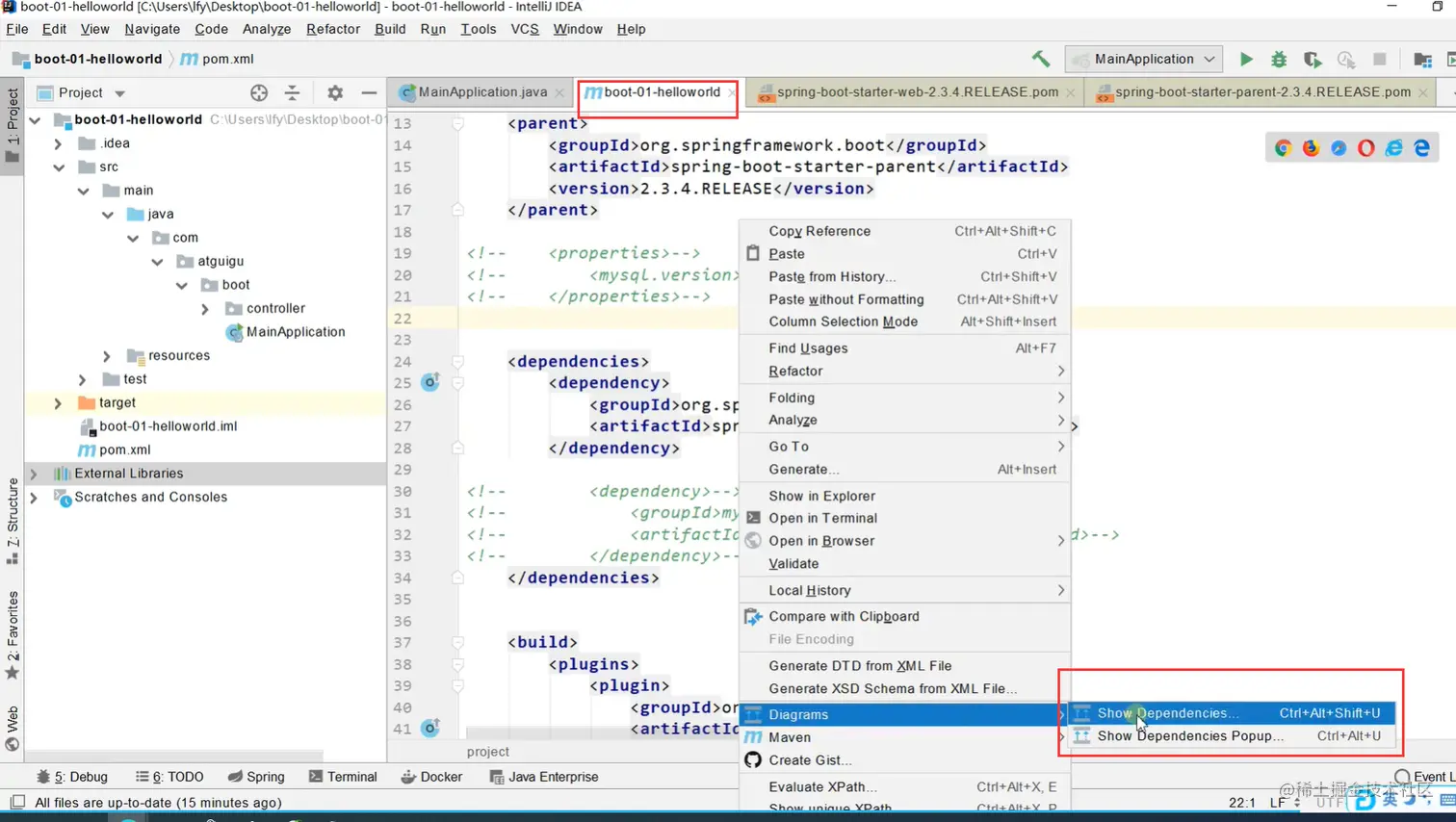Viewport: 1456px width, 822px height.
Task: Close the MainApplication.java tab
Action: point(559,92)
